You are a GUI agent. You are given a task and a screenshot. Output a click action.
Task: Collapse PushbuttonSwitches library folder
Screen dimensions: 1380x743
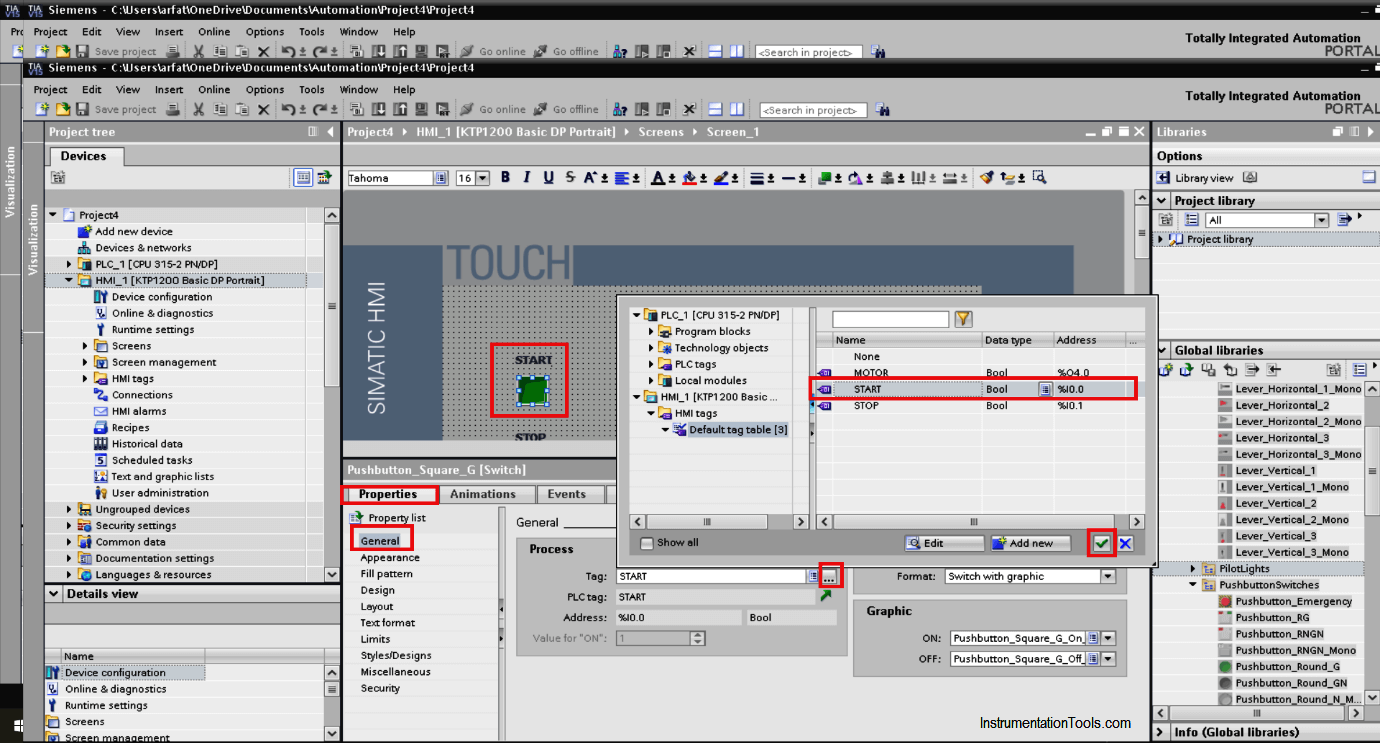[x=1194, y=585]
